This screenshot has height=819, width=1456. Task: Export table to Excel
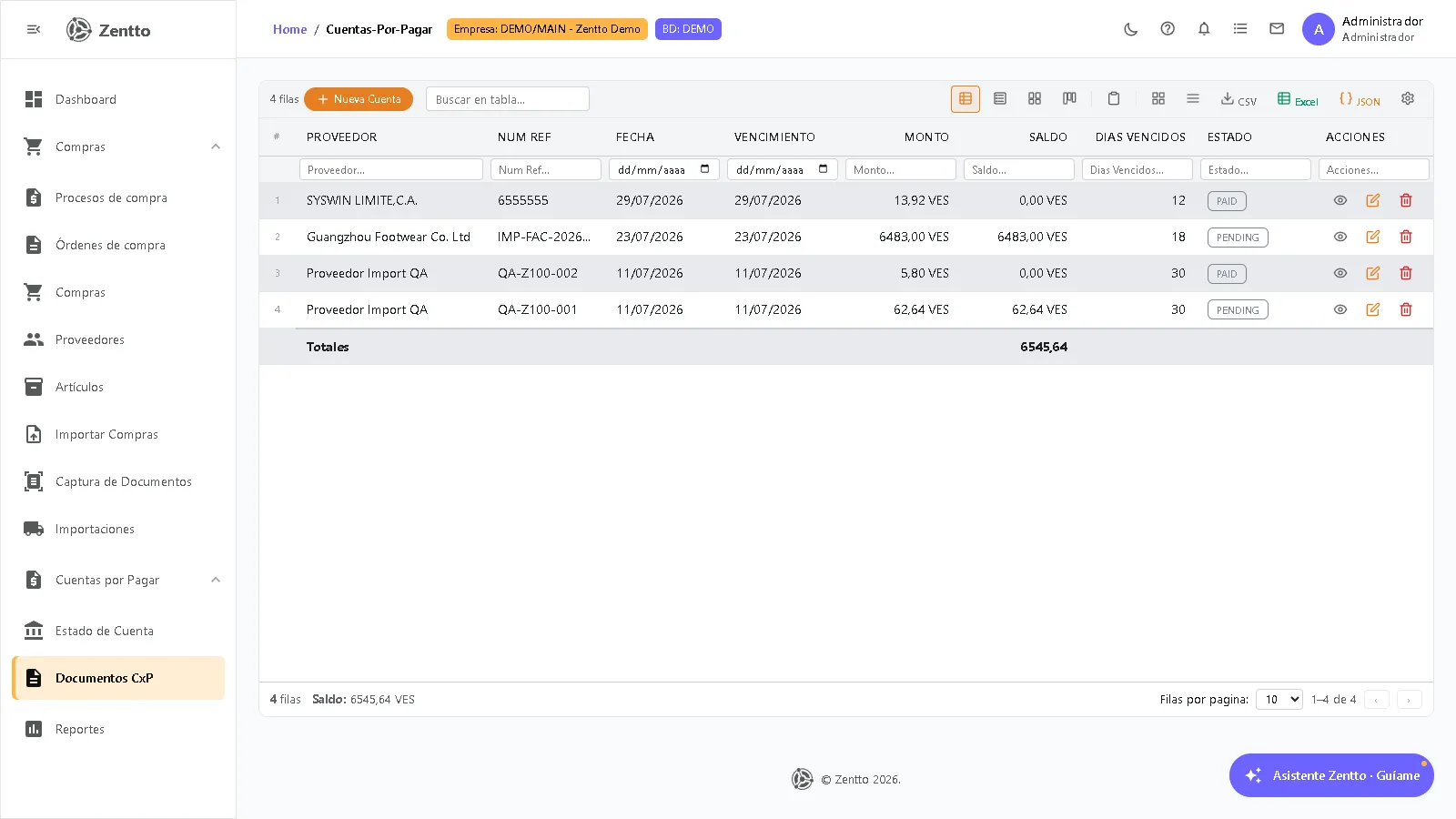pos(1298,99)
